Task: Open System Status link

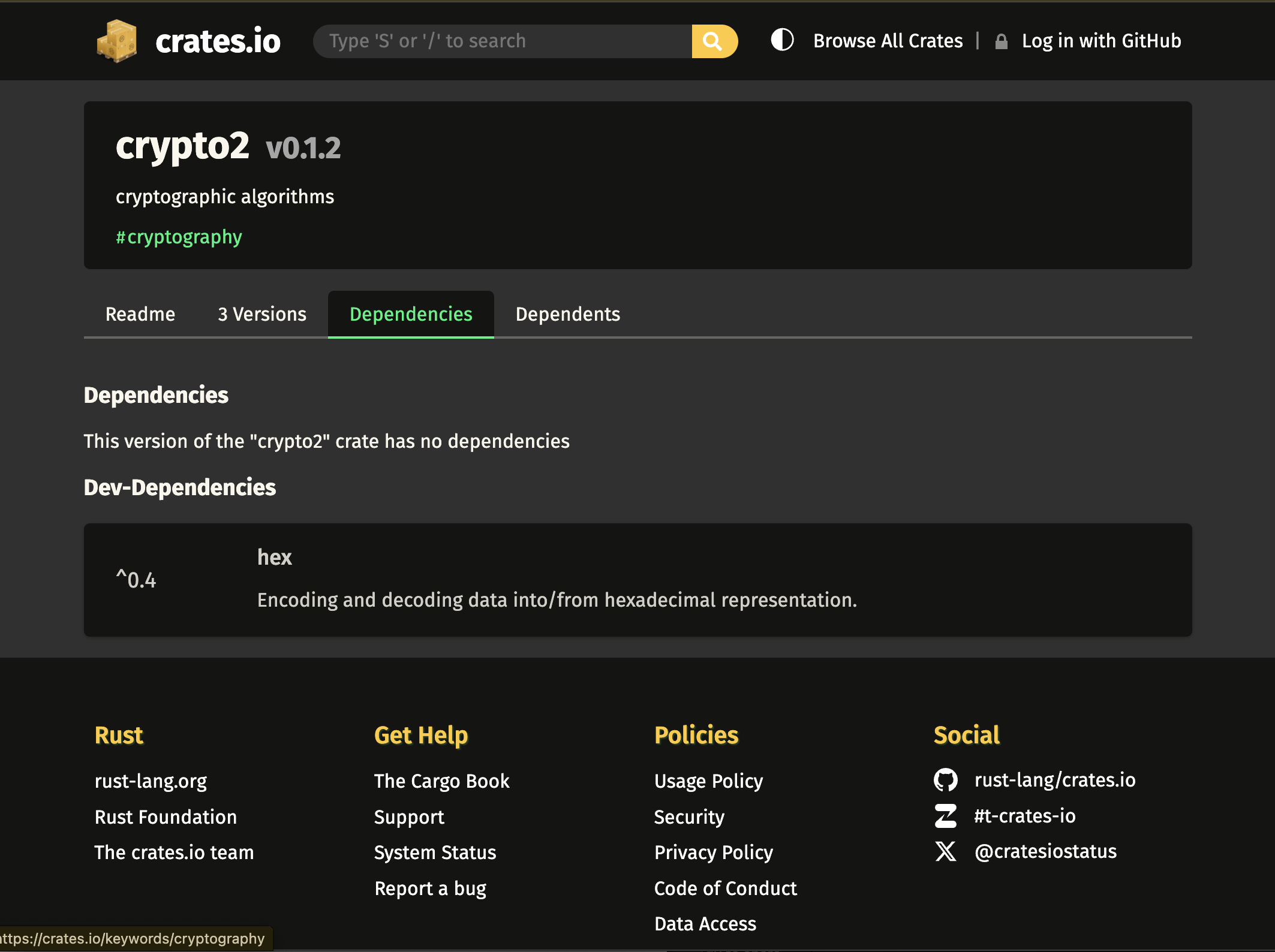Action: [435, 852]
